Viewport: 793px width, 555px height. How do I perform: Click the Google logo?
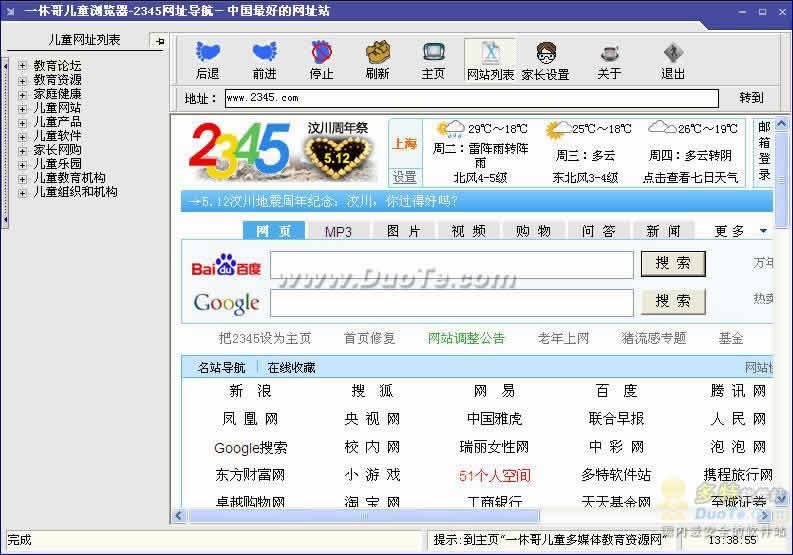tap(226, 303)
